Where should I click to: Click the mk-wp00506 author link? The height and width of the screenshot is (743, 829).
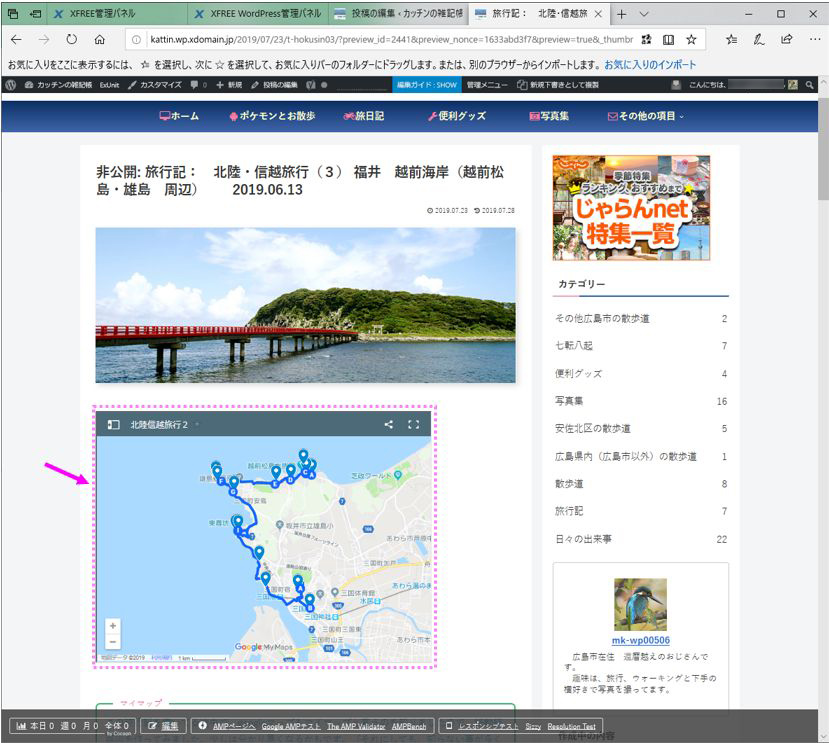pyautogui.click(x=641, y=640)
